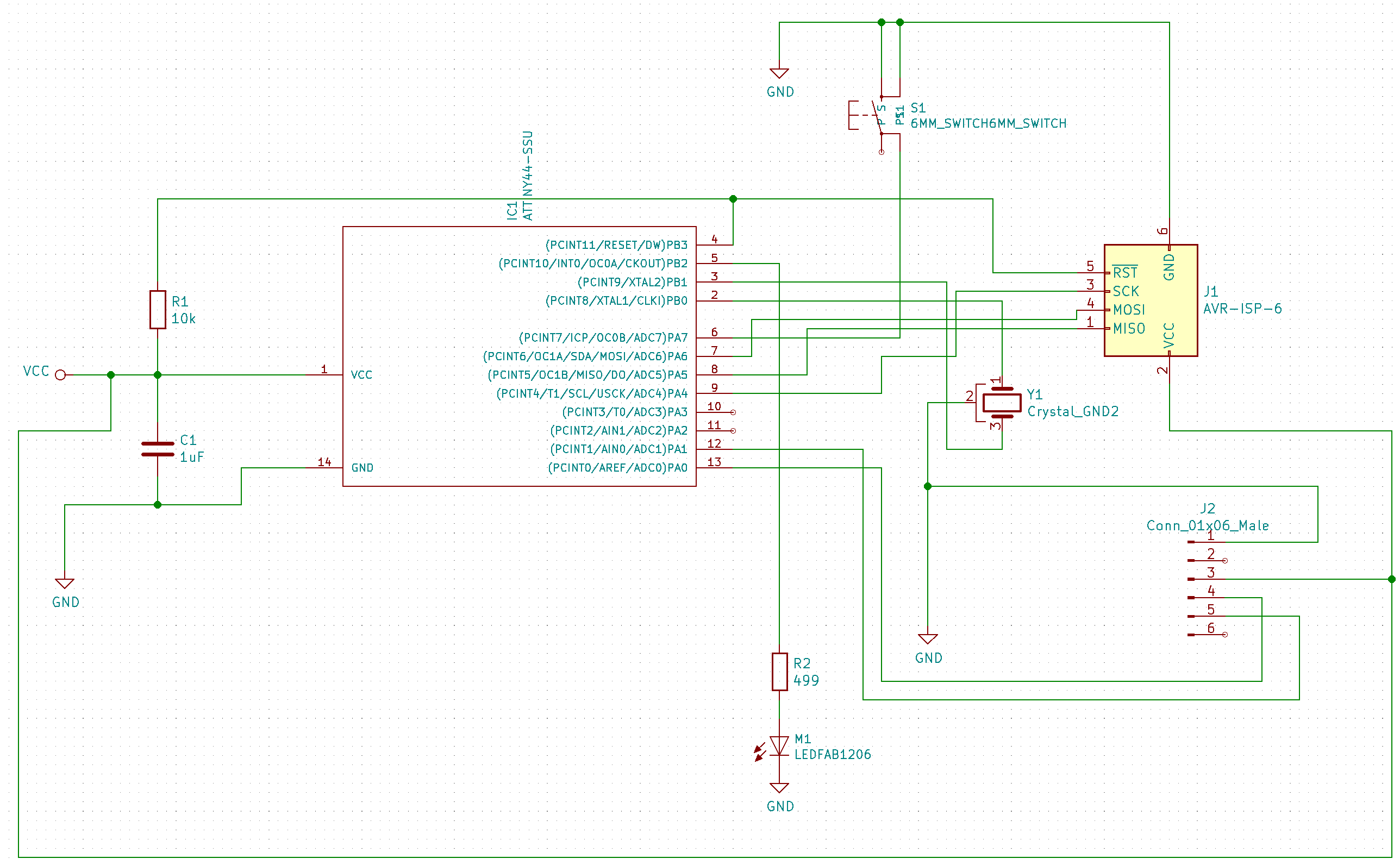1400x865 pixels.
Task: Click the IC1 reference label
Action: (x=512, y=210)
